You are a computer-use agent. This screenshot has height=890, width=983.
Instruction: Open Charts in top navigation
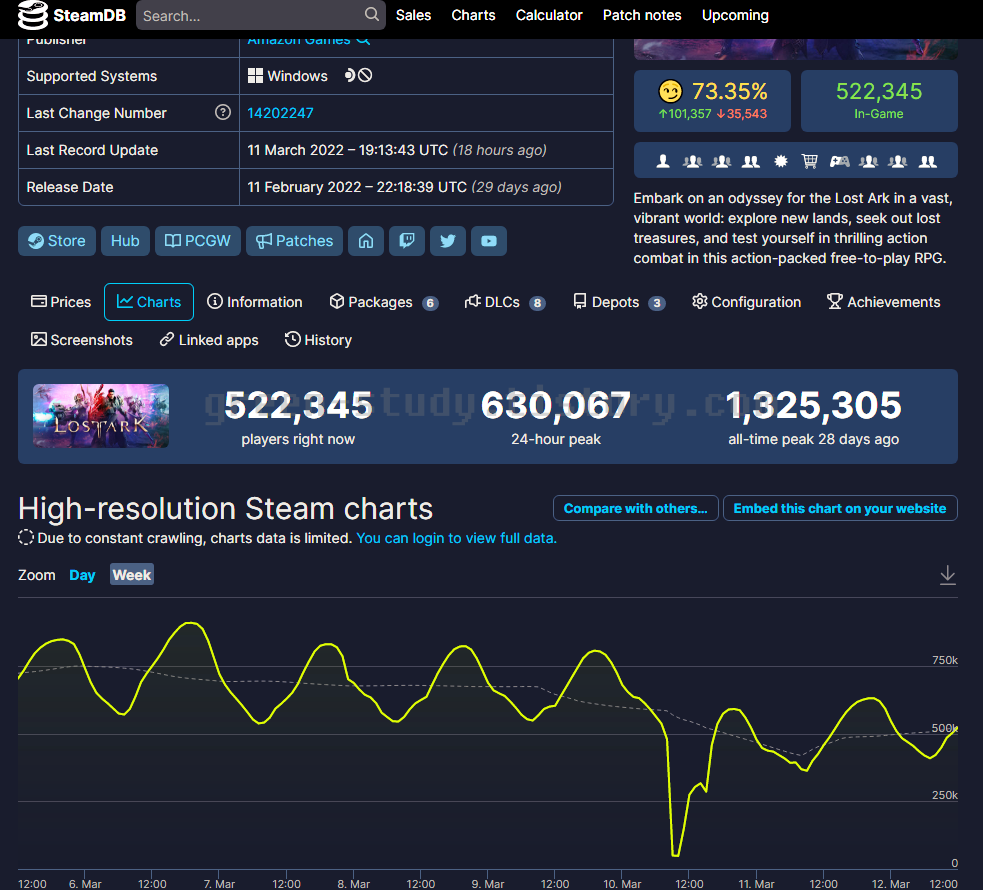coord(473,15)
